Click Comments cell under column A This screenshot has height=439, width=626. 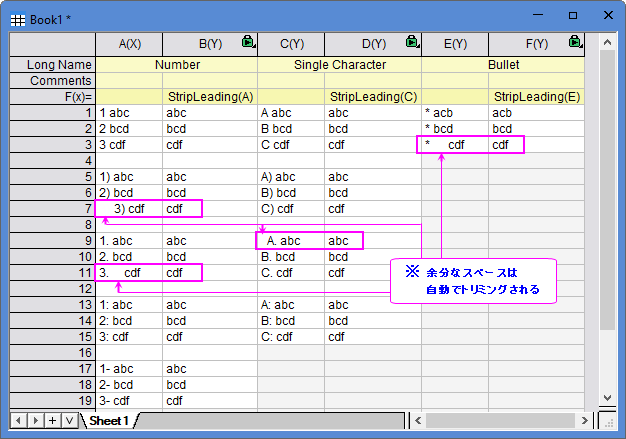coord(129,81)
